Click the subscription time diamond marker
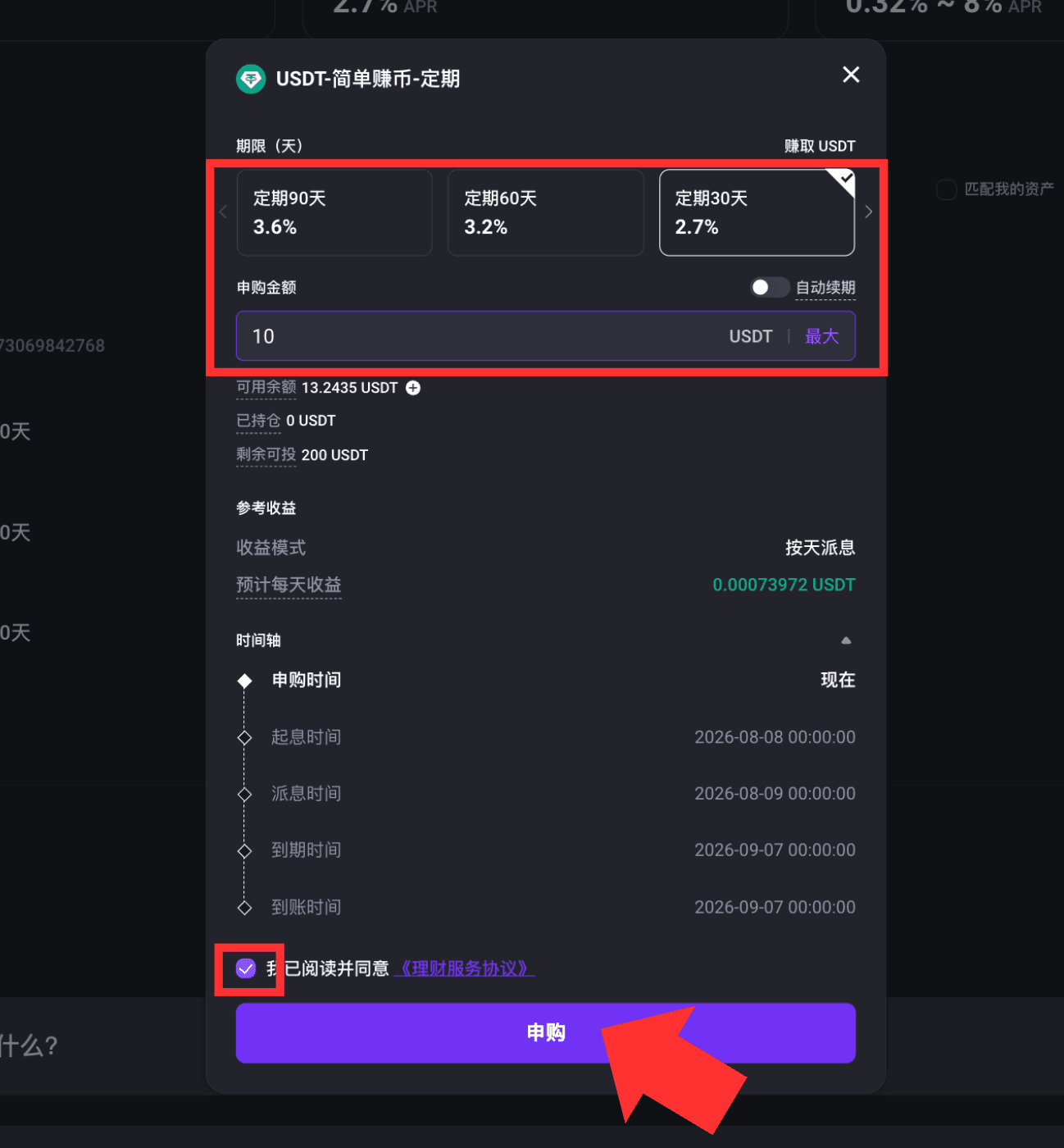Viewport: 1064px width, 1148px height. point(244,681)
